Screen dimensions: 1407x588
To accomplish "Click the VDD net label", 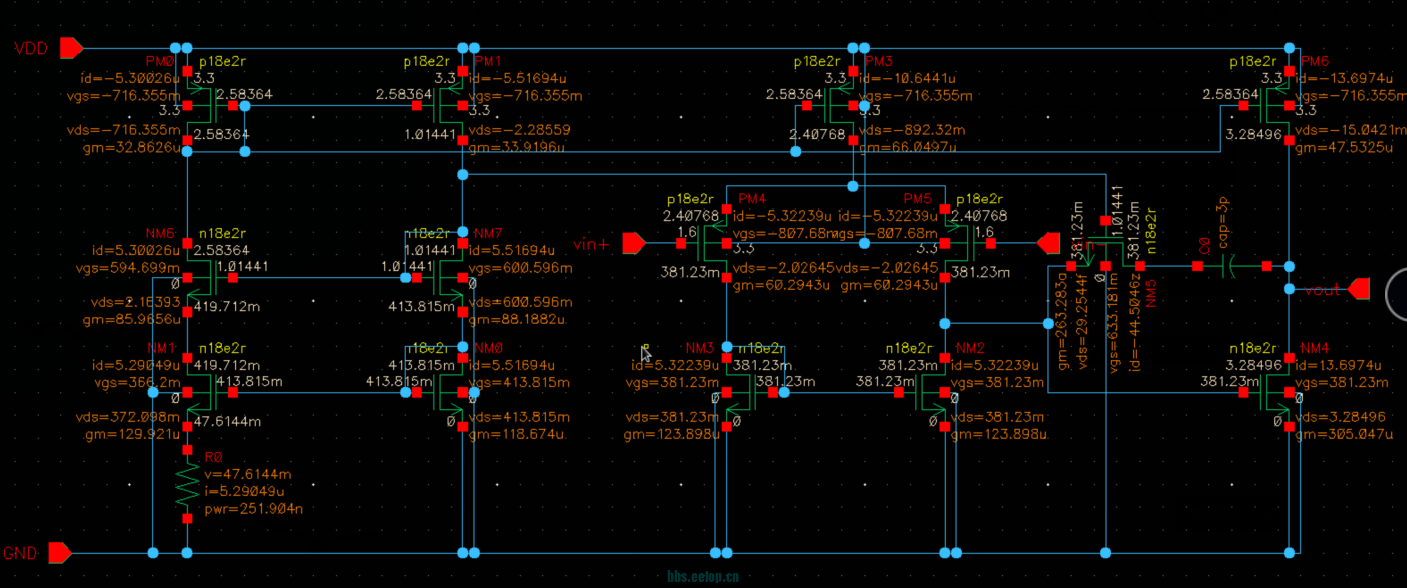I will coord(30,48).
